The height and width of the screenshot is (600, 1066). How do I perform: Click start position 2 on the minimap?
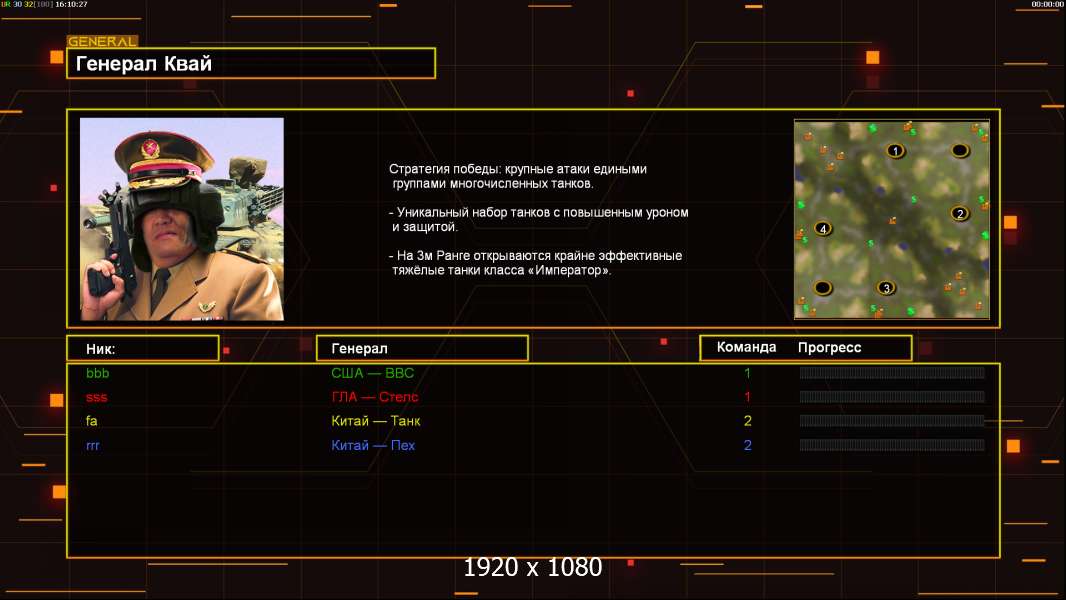[x=959, y=213]
